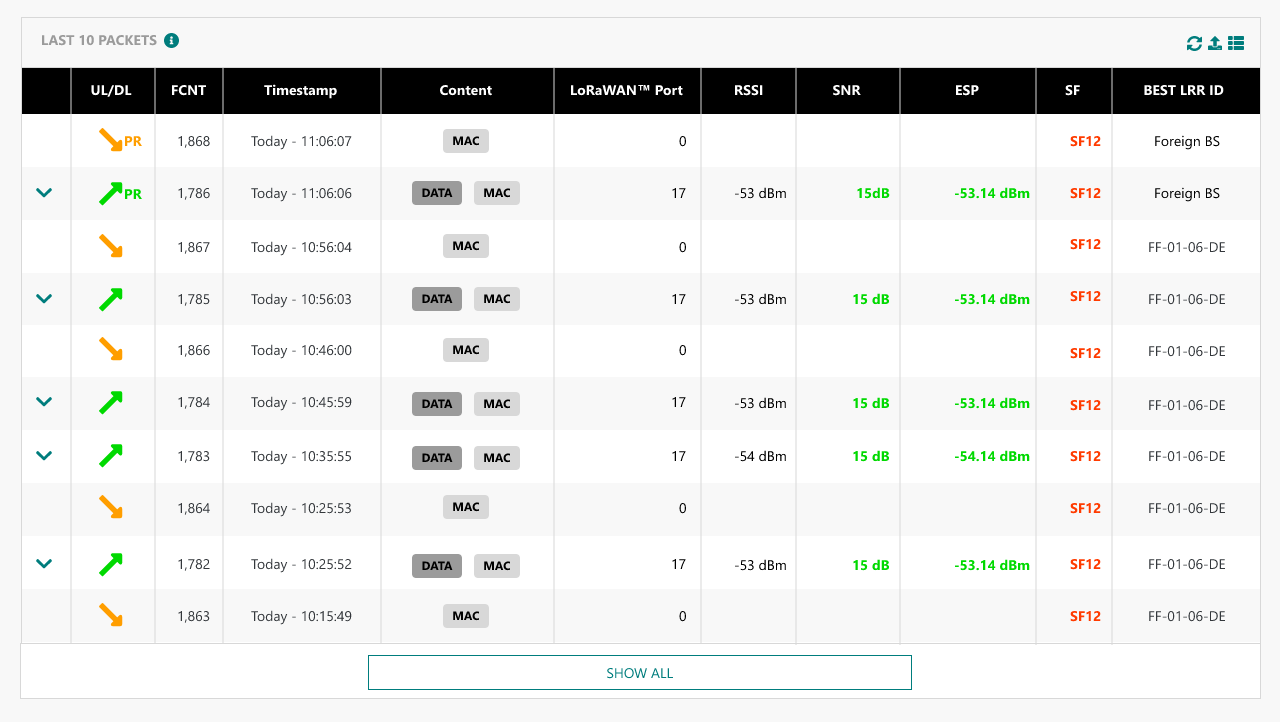Click the DATA badge for FCNT 1,785

coord(437,299)
